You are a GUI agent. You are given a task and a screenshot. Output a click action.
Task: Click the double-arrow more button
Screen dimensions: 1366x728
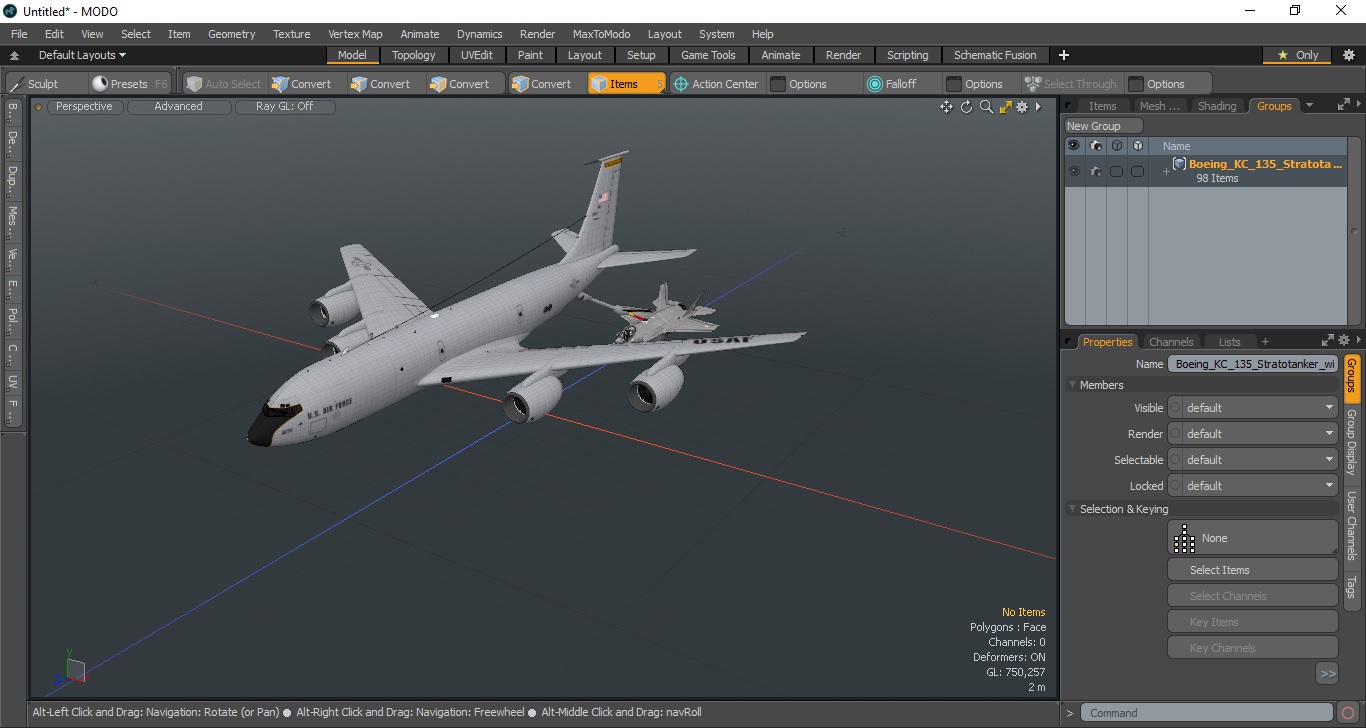pyautogui.click(x=1327, y=674)
